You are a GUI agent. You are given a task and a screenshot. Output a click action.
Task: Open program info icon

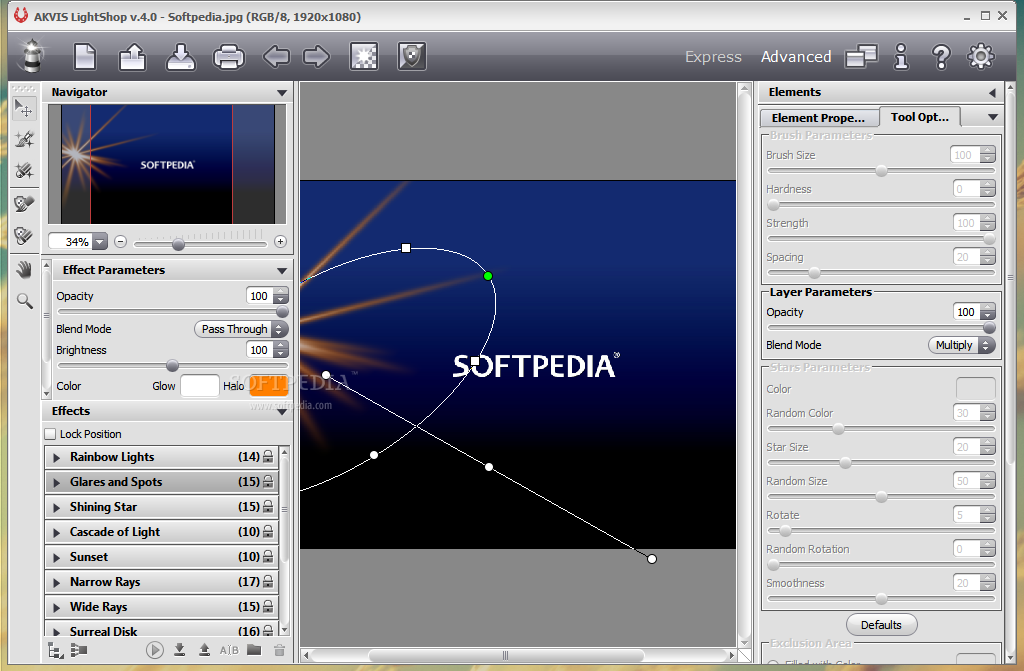(901, 57)
